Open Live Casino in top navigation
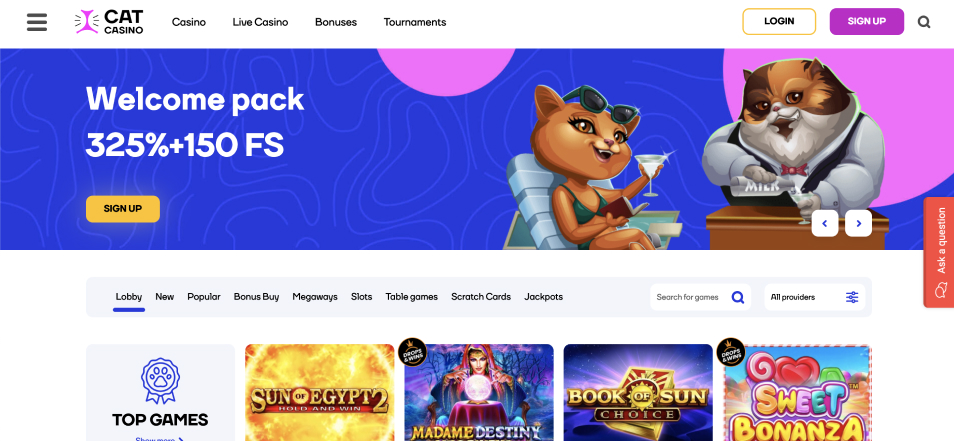 pos(260,22)
